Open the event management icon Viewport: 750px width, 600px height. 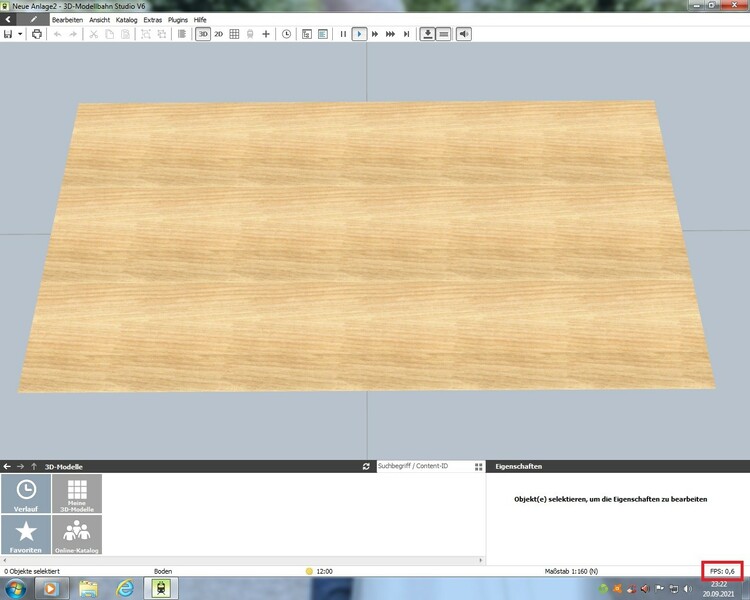307,34
